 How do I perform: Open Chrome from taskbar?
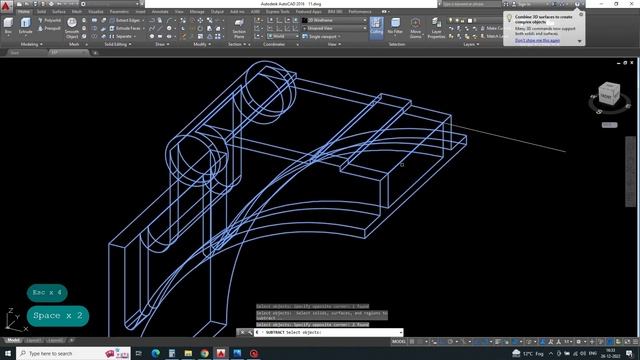tap(204, 353)
